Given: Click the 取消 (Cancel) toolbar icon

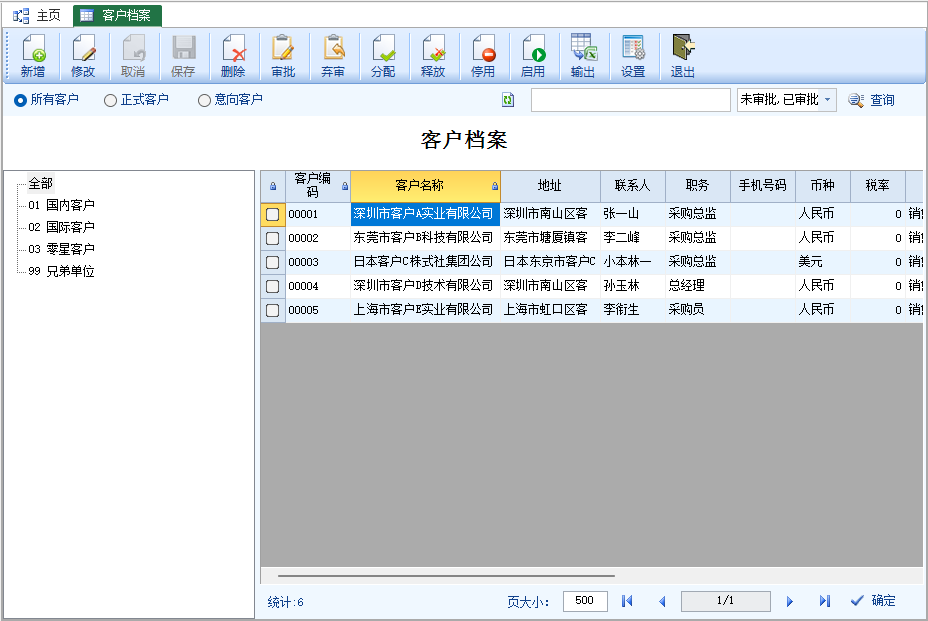Looking at the screenshot, I should pos(133,56).
